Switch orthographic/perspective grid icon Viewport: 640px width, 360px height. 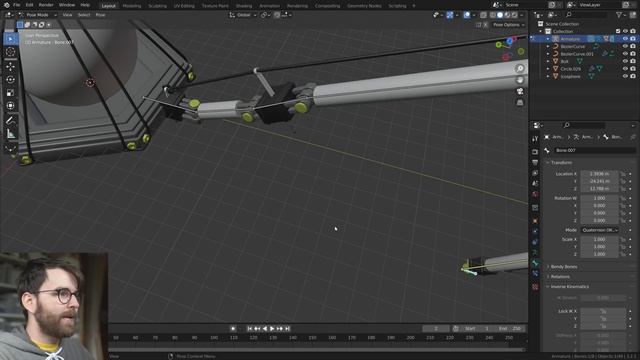point(520,103)
